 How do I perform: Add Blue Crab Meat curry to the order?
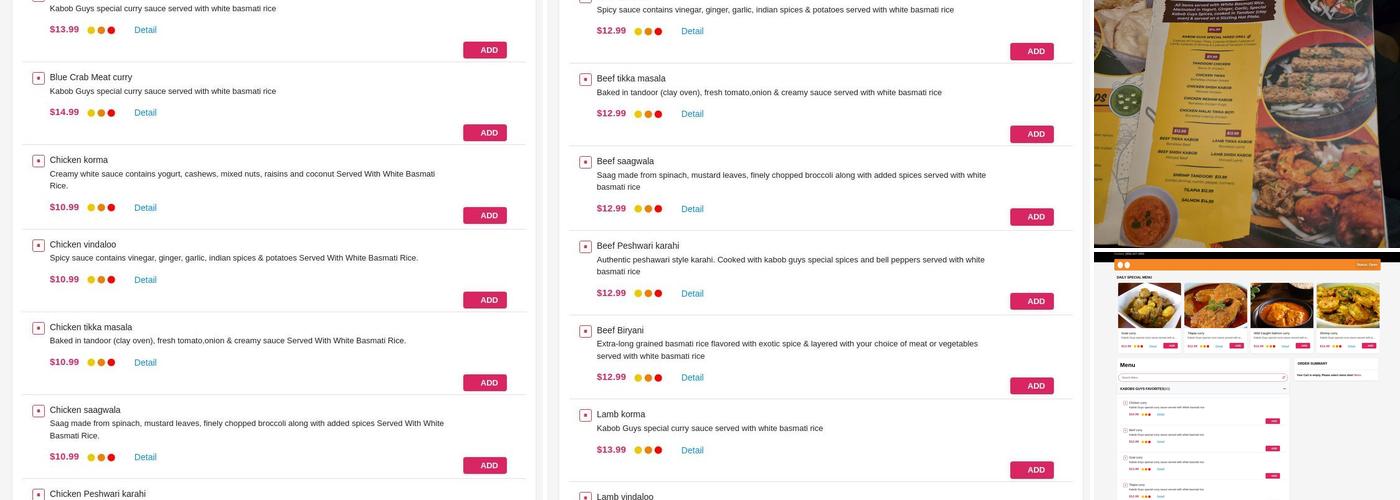point(485,133)
